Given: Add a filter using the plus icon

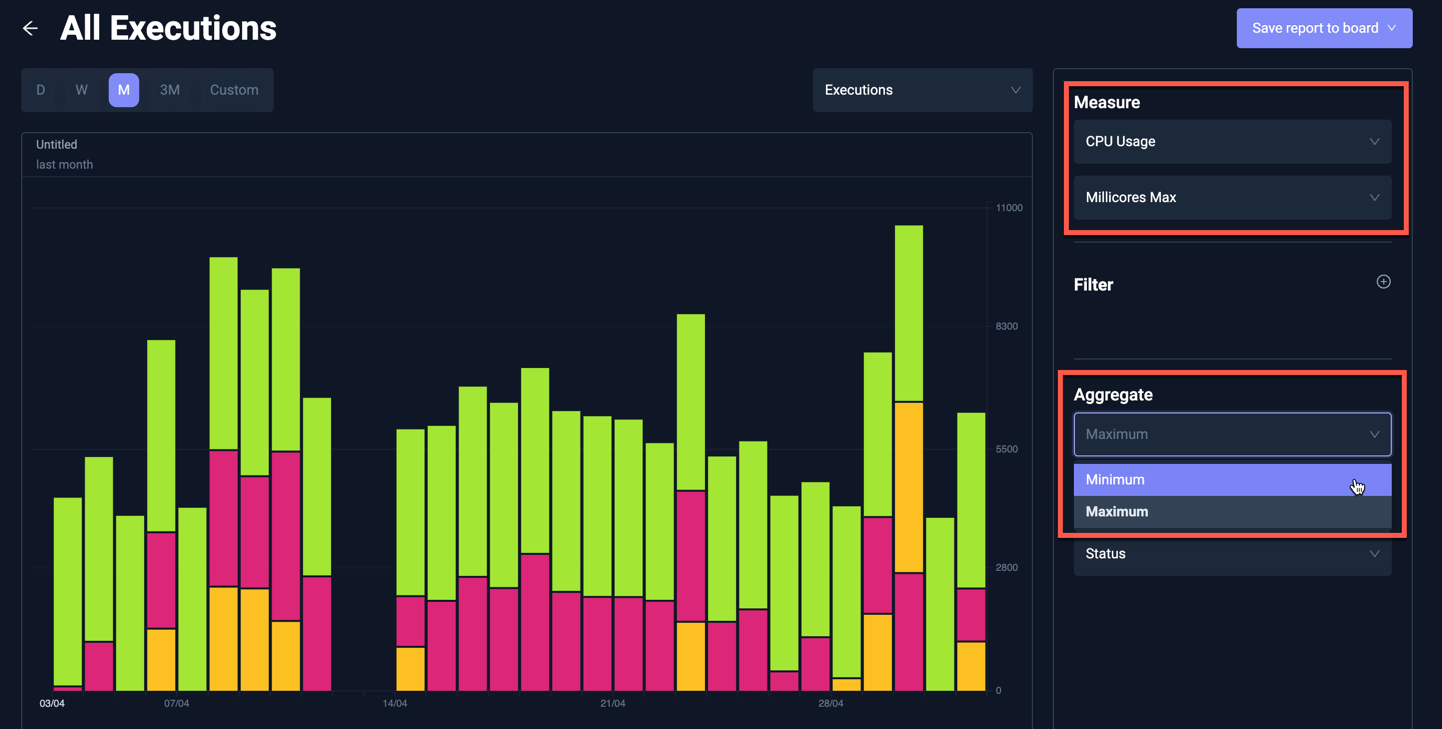Looking at the screenshot, I should tap(1384, 281).
